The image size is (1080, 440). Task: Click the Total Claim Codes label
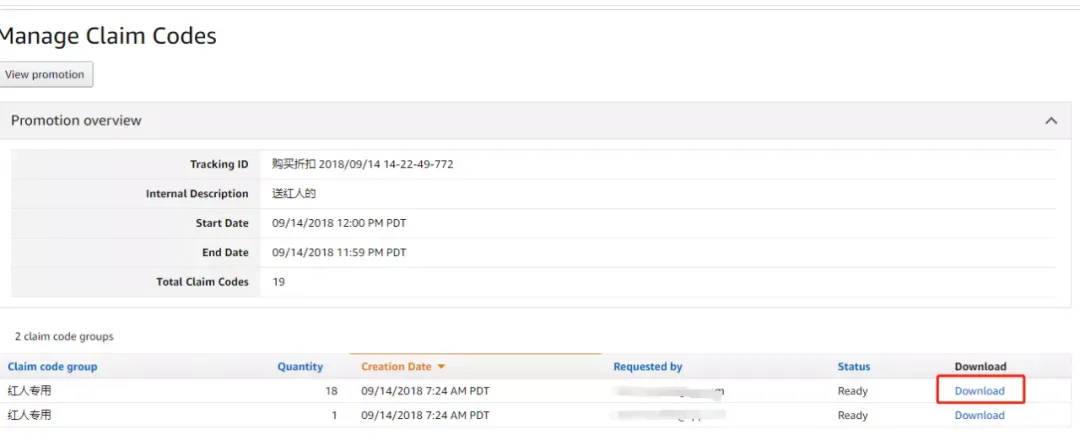[x=202, y=282]
